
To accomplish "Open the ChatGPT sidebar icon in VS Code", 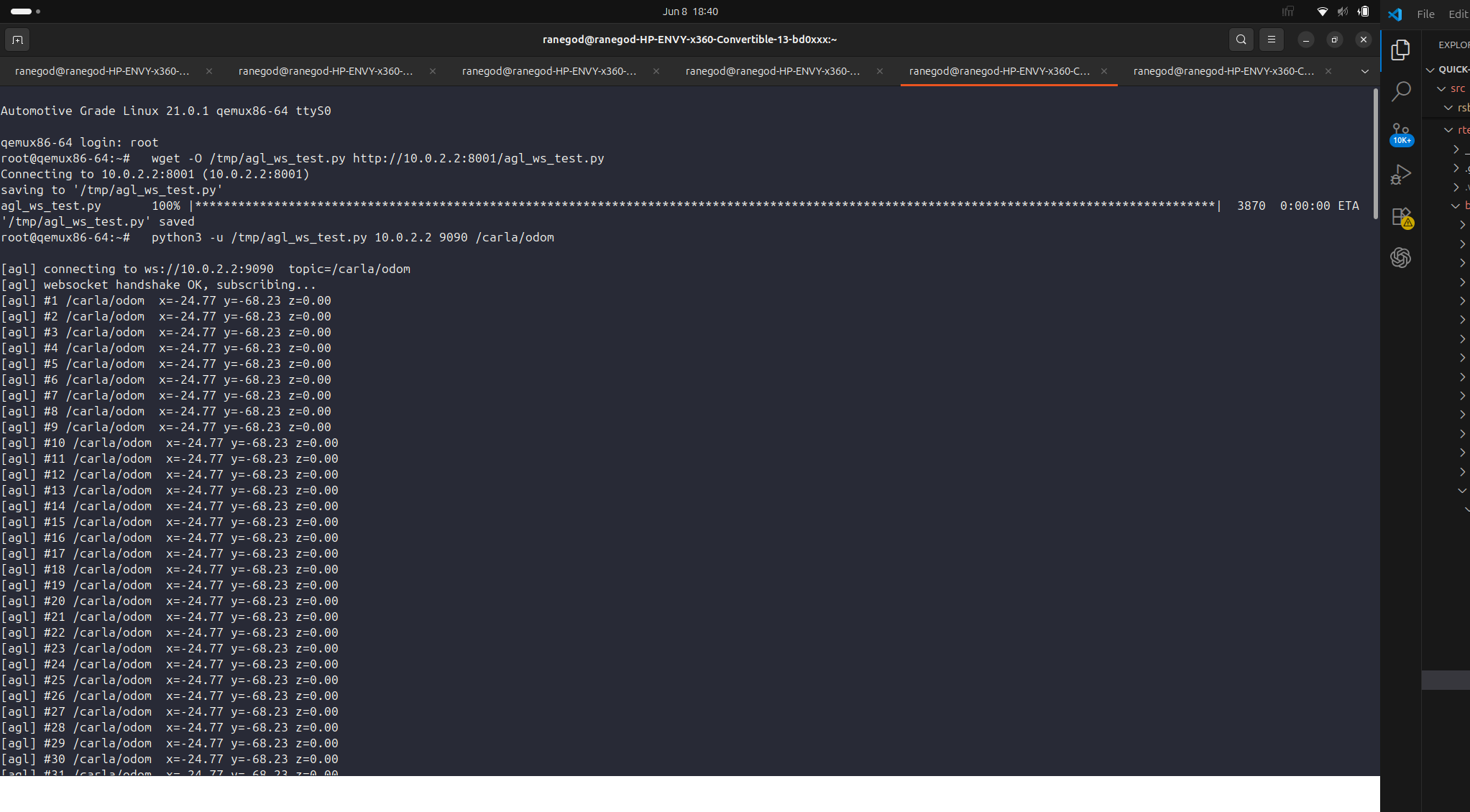I will tap(1400, 257).
